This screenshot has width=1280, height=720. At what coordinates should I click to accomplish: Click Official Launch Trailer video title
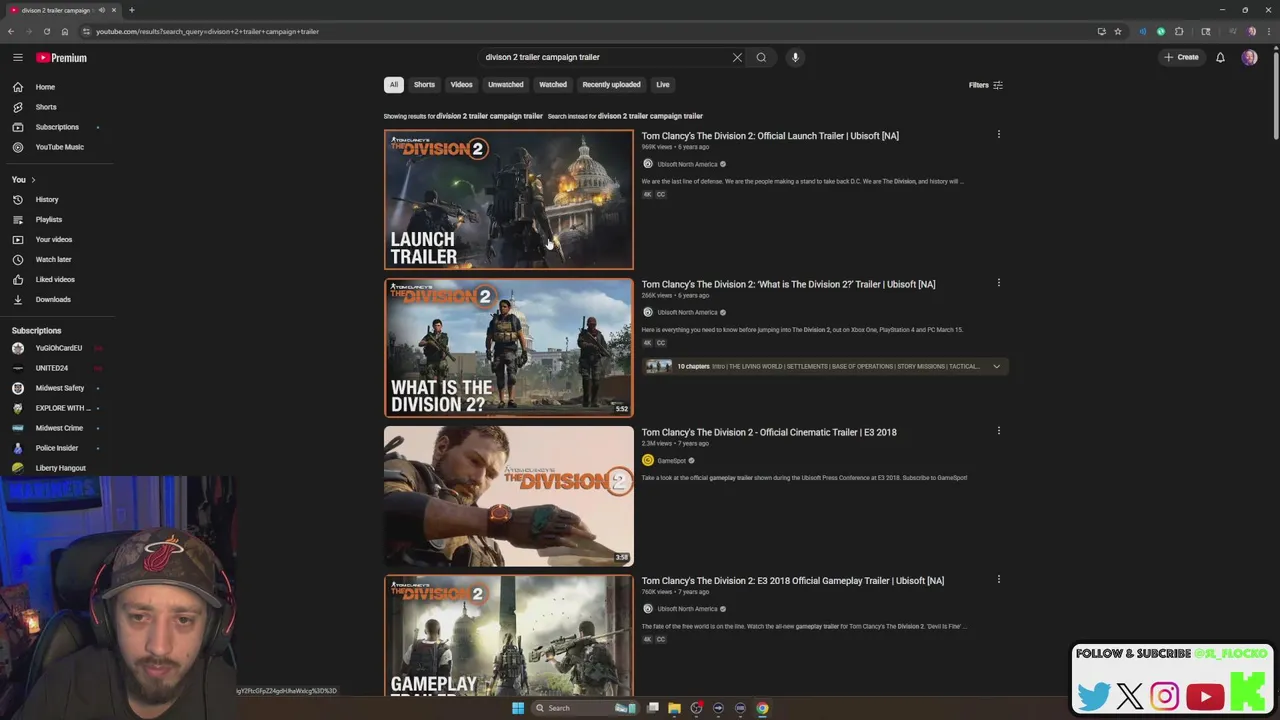coord(770,136)
